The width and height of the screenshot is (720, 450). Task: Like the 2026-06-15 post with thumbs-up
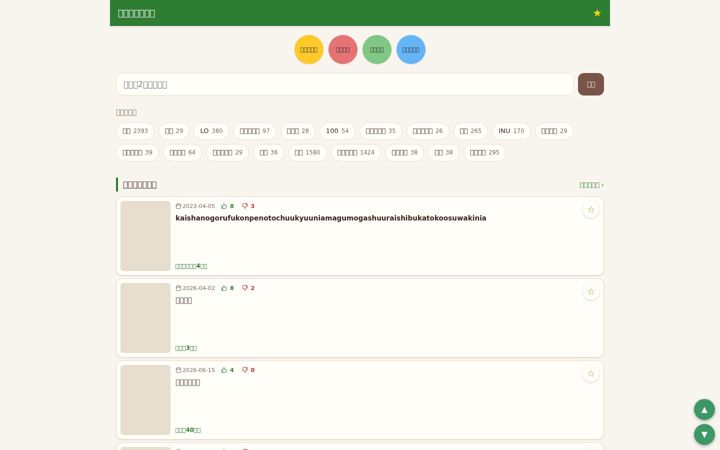(224, 370)
